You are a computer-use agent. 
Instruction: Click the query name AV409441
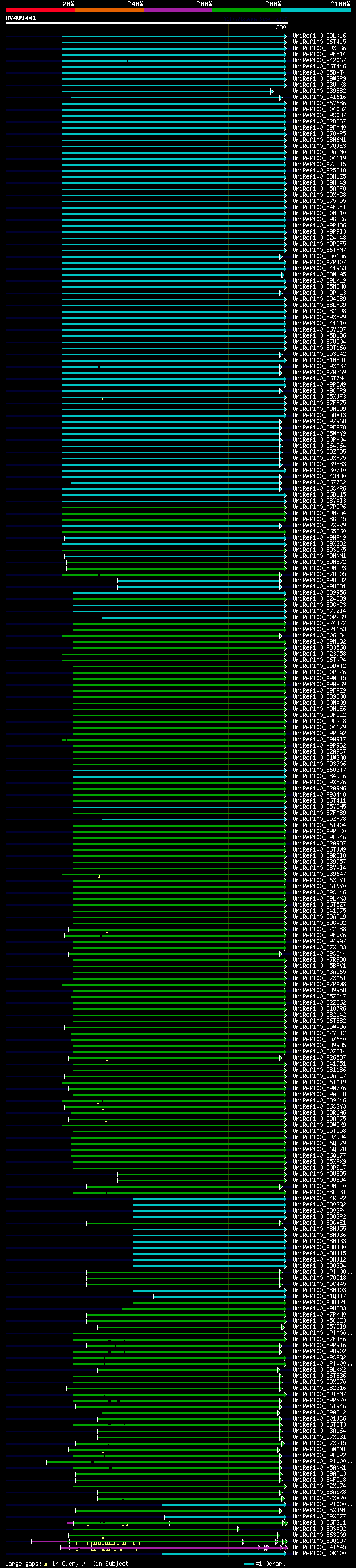21,18
